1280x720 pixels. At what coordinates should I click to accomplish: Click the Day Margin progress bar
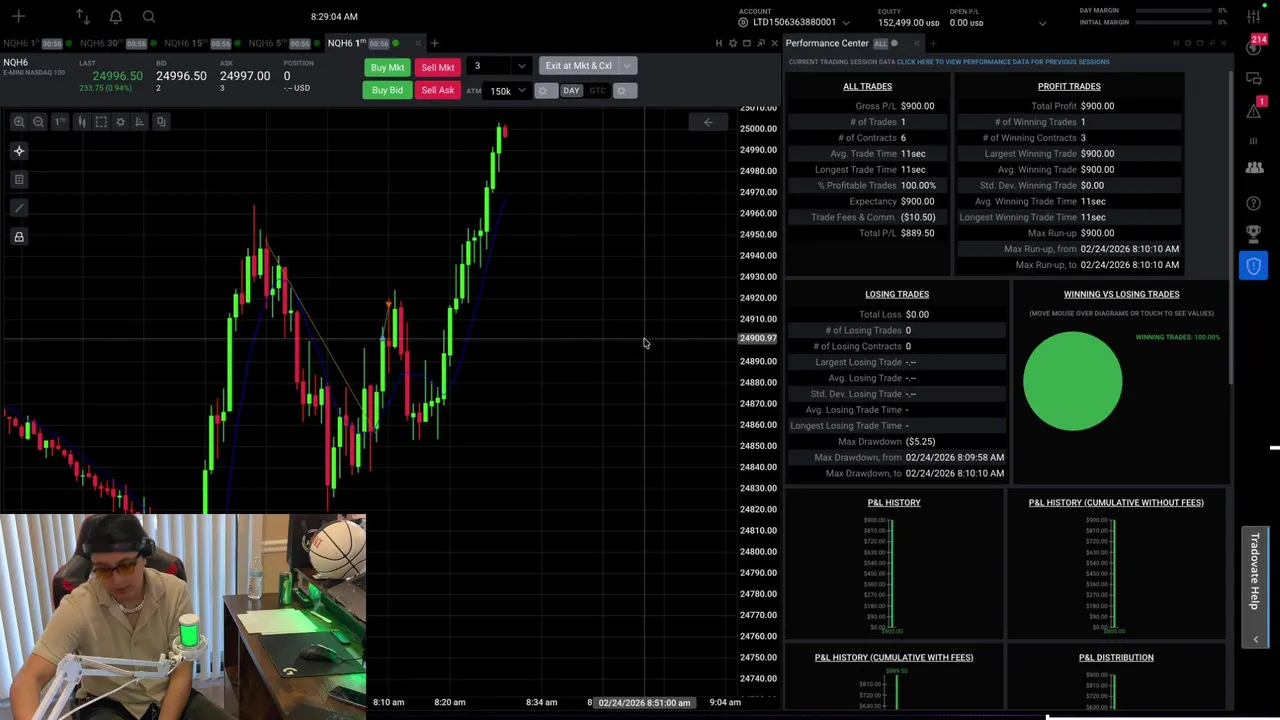(1175, 11)
